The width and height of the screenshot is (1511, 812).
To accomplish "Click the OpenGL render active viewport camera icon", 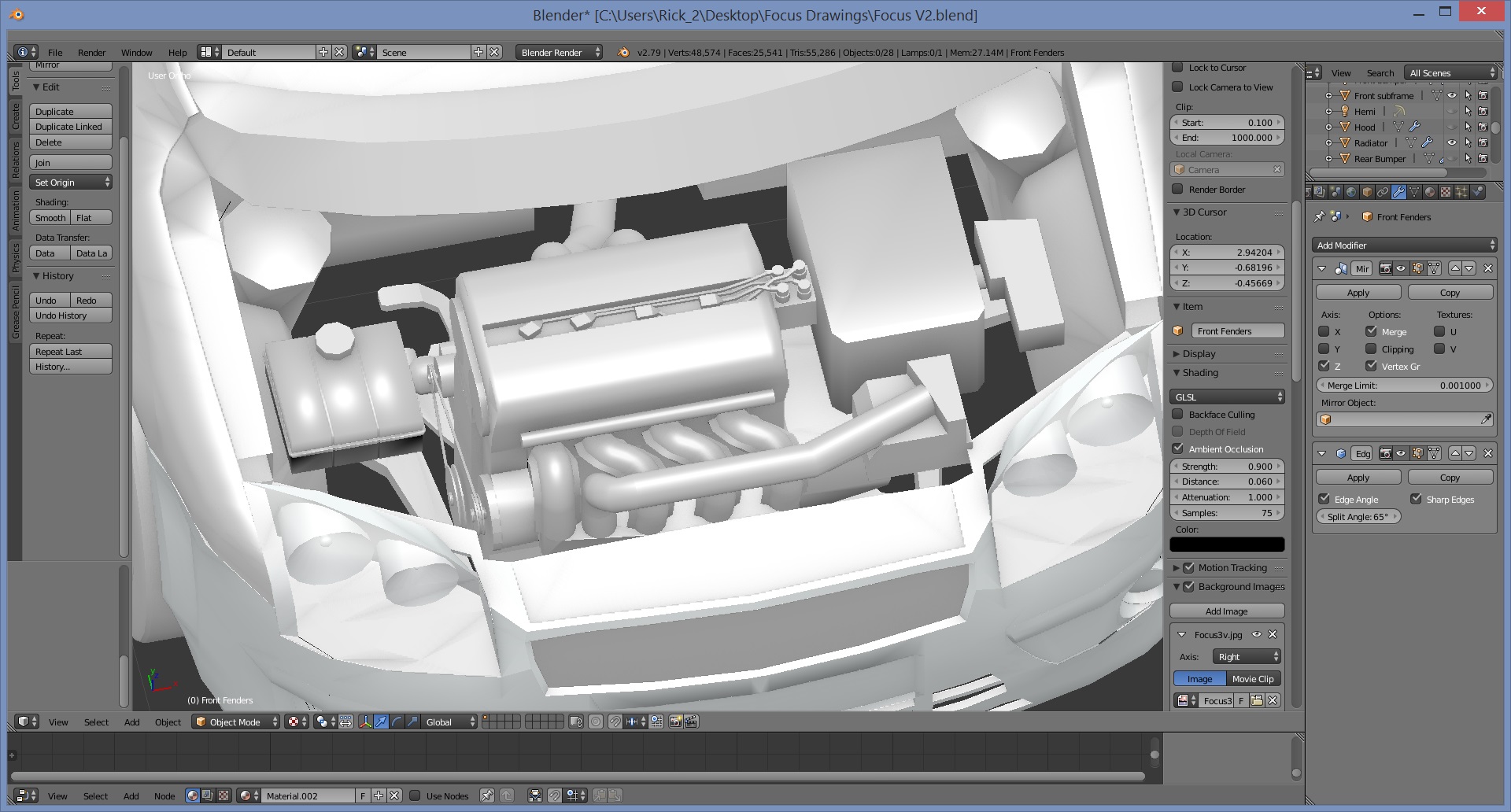I will pos(675,722).
